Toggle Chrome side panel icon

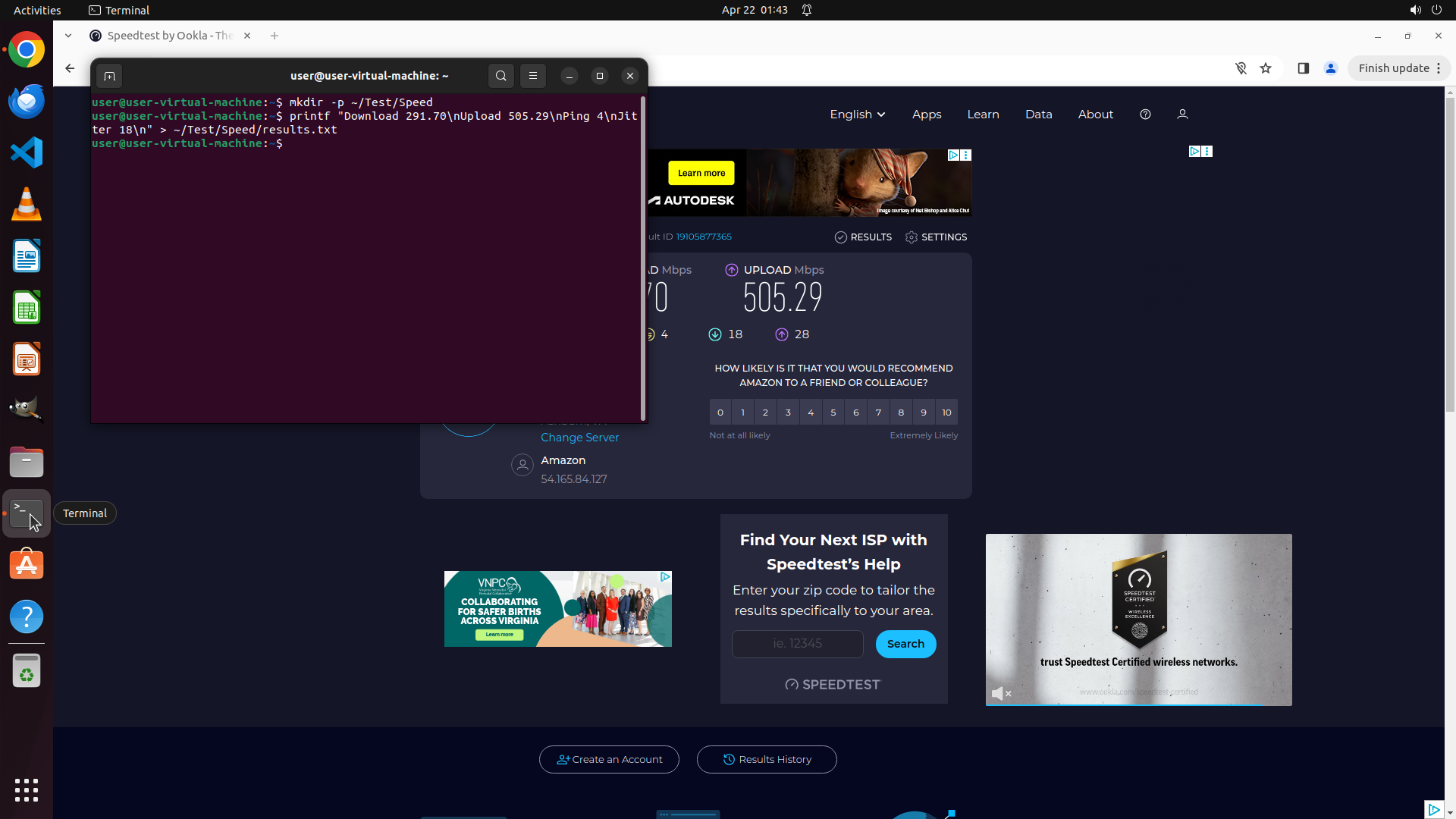tap(1304, 68)
